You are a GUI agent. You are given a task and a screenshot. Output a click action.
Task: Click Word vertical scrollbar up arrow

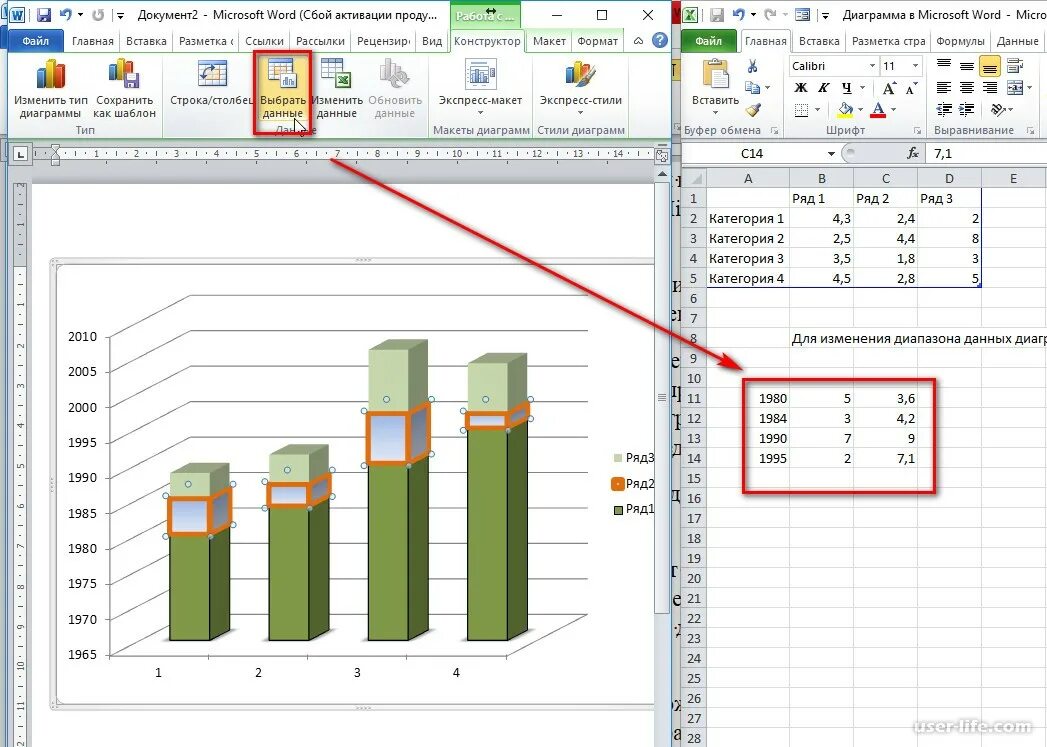click(662, 174)
